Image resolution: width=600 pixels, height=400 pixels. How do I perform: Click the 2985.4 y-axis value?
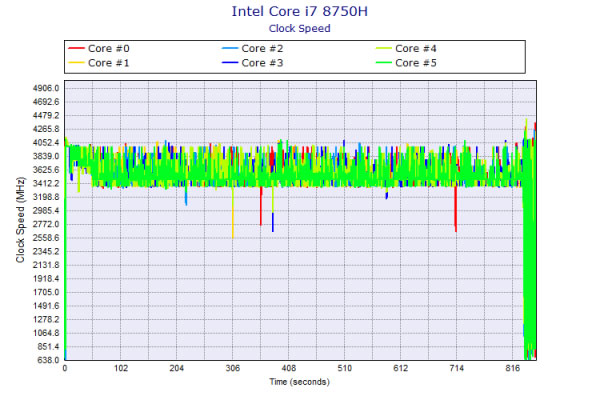[x=46, y=211]
